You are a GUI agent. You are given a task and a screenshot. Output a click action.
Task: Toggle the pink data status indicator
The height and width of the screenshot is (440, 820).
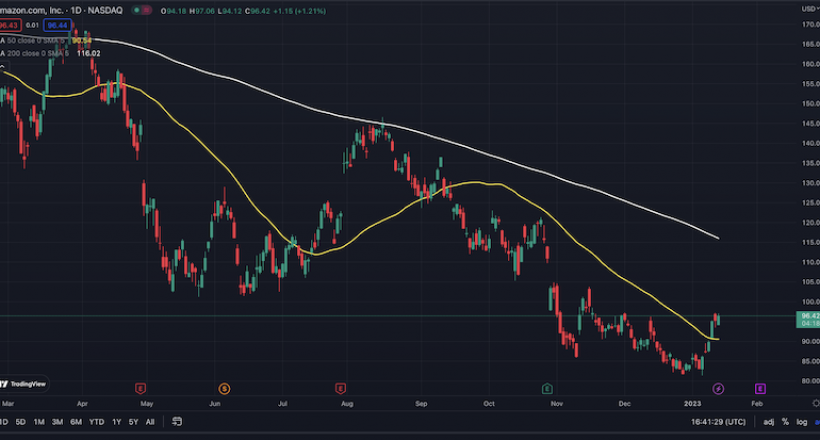(146, 10)
